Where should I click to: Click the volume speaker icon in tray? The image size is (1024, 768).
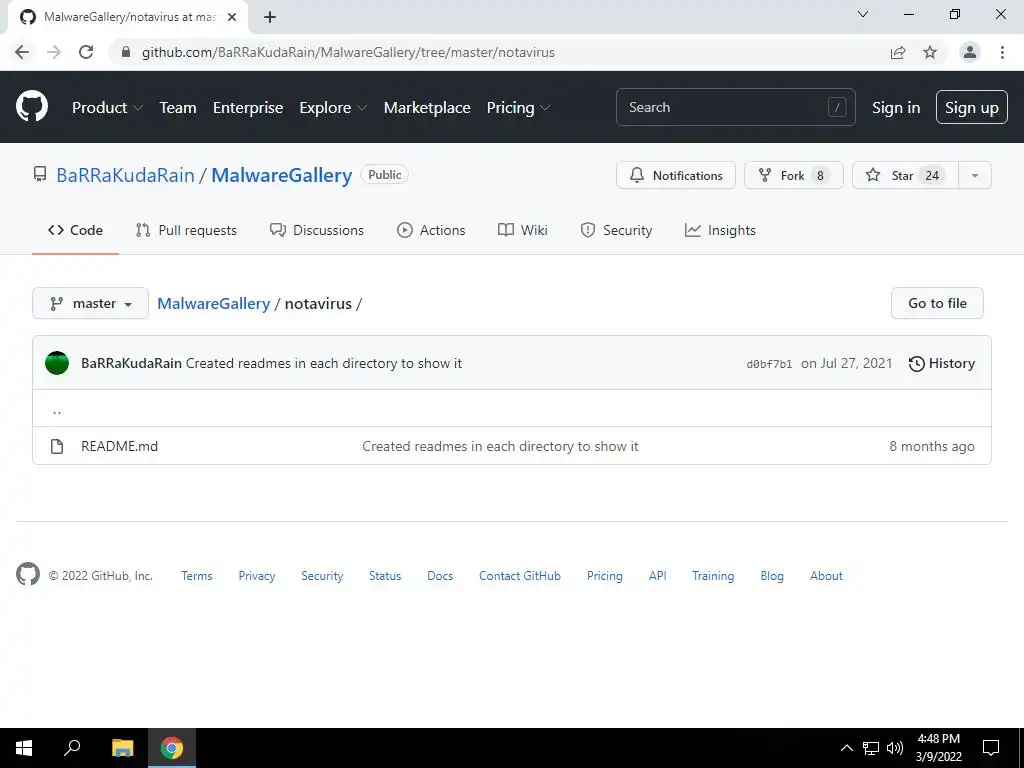[x=895, y=748]
